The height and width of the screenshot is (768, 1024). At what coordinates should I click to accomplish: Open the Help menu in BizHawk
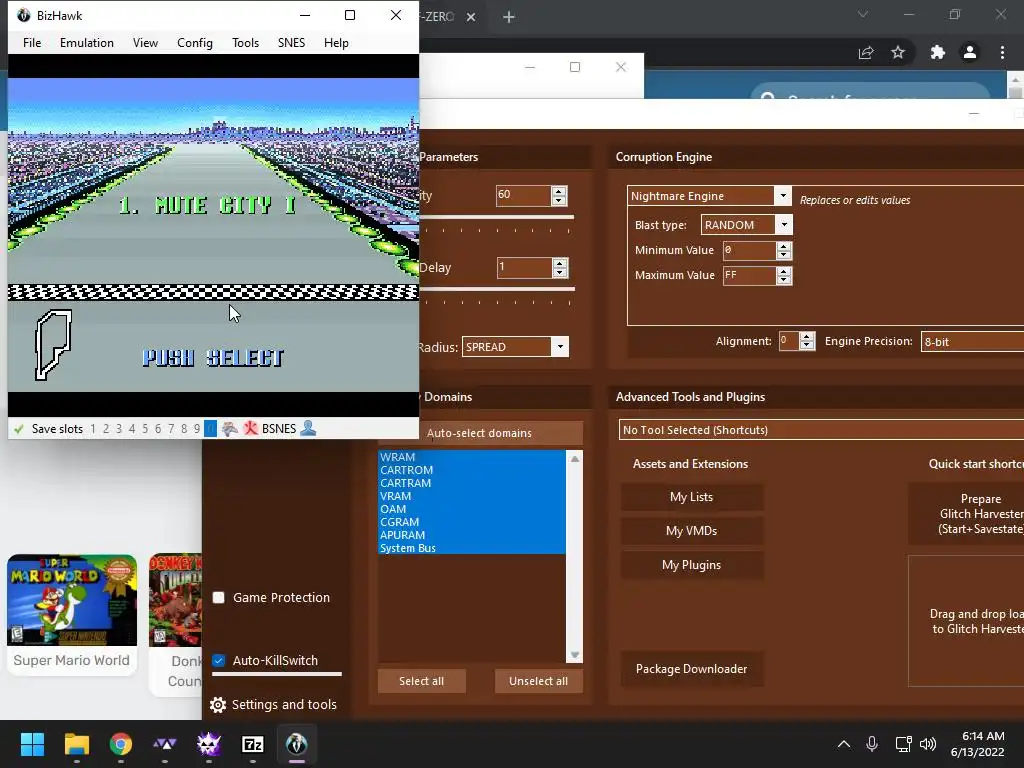point(336,42)
